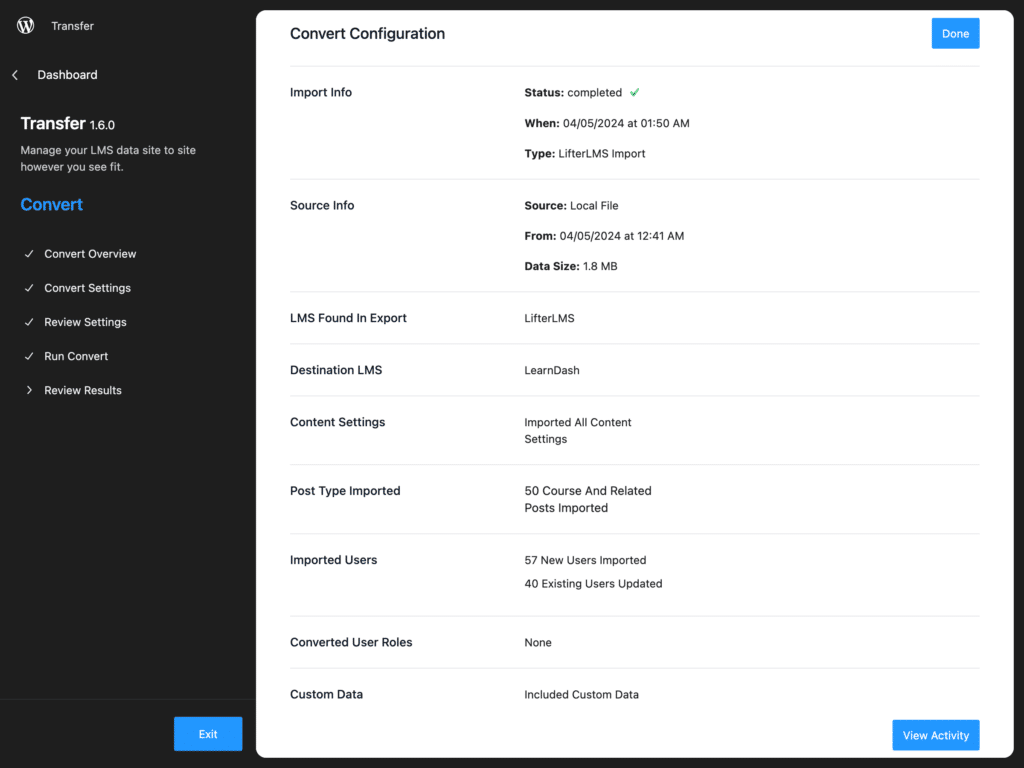Screen dimensions: 1024x768
Task: Open the View Activity panel
Action: pyautogui.click(x=935, y=735)
